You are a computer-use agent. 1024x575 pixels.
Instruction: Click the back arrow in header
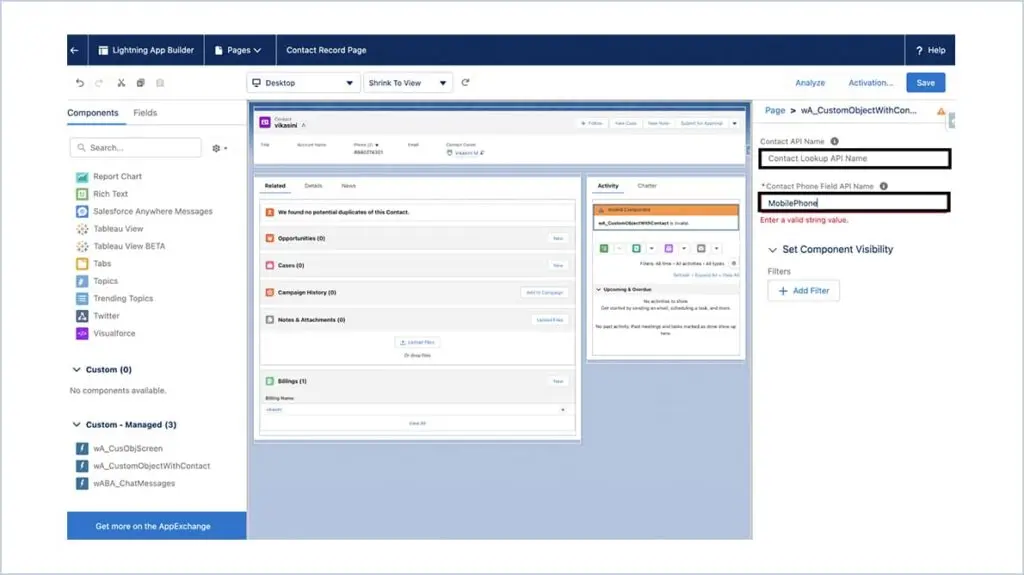[74, 50]
